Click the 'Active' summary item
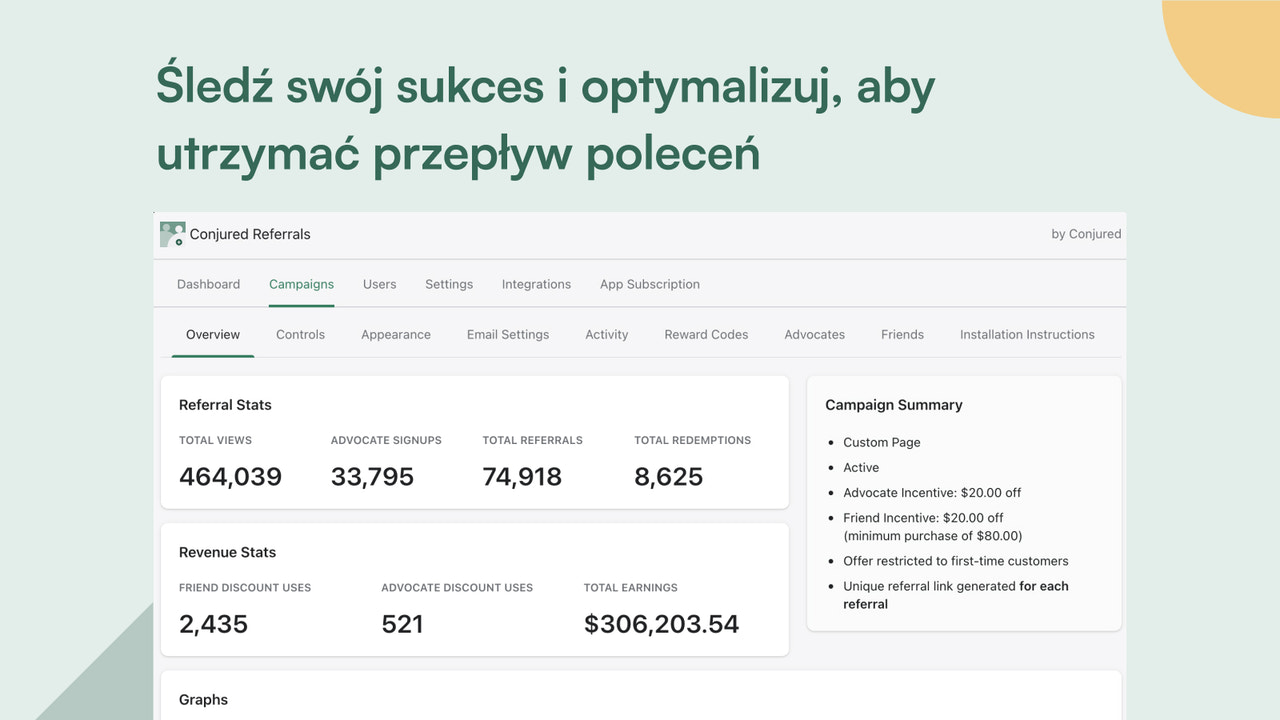This screenshot has height=720, width=1280. pos(861,467)
